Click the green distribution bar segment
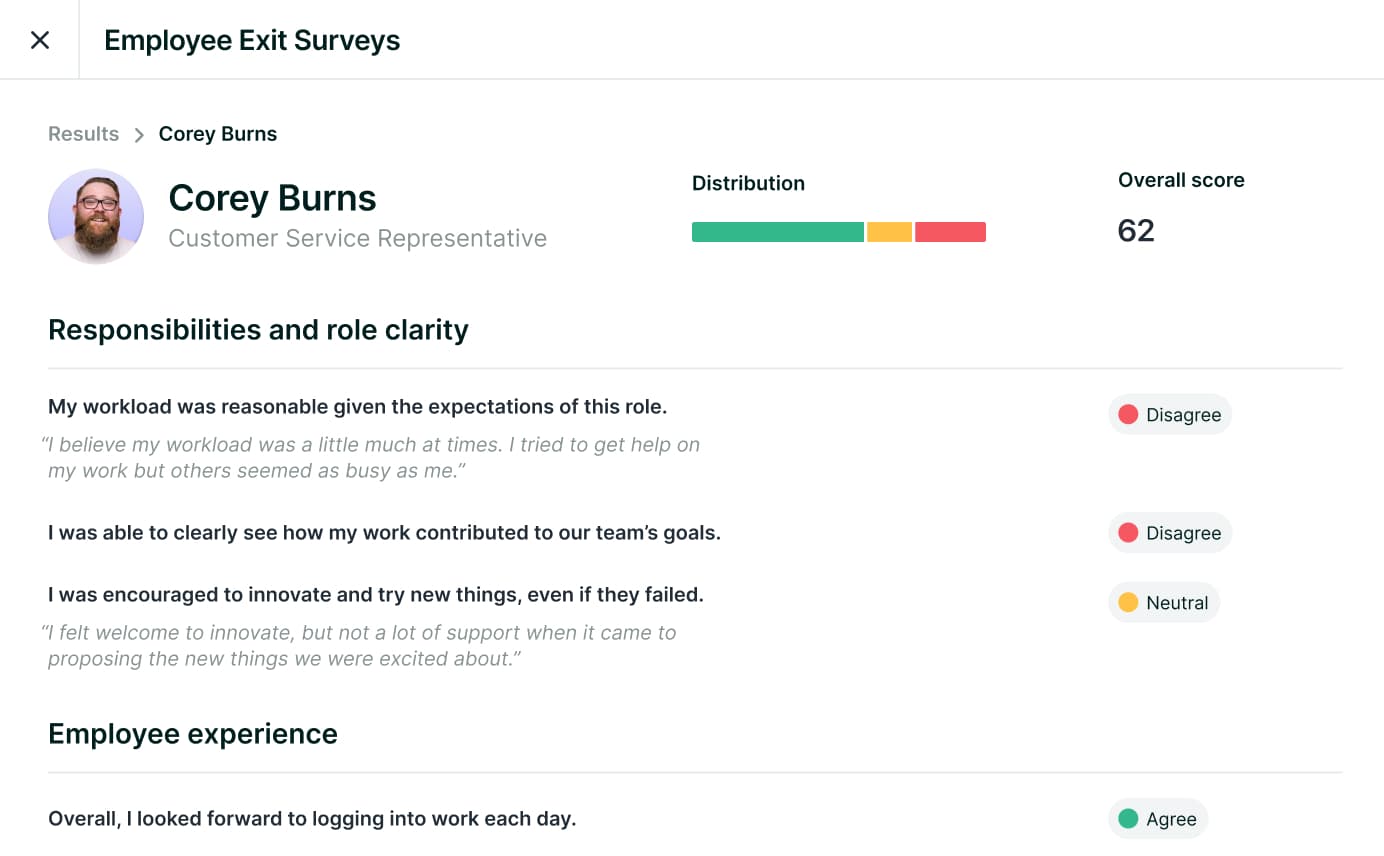The height and width of the screenshot is (856, 1384). (x=777, y=232)
